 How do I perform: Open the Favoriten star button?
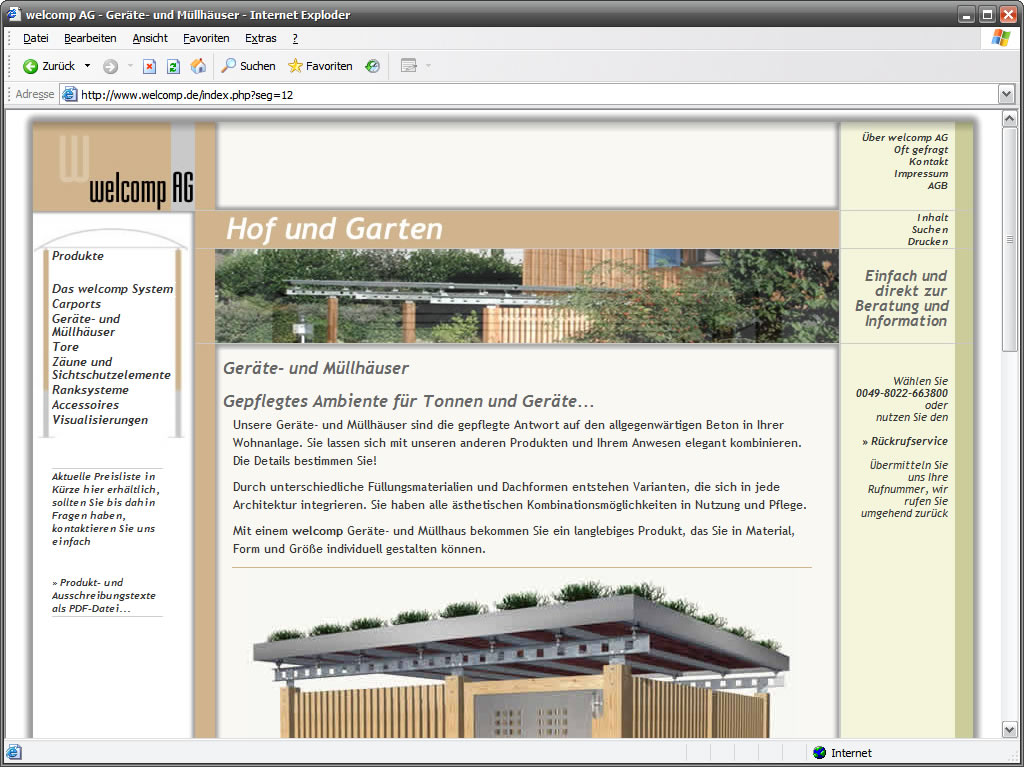coord(320,66)
